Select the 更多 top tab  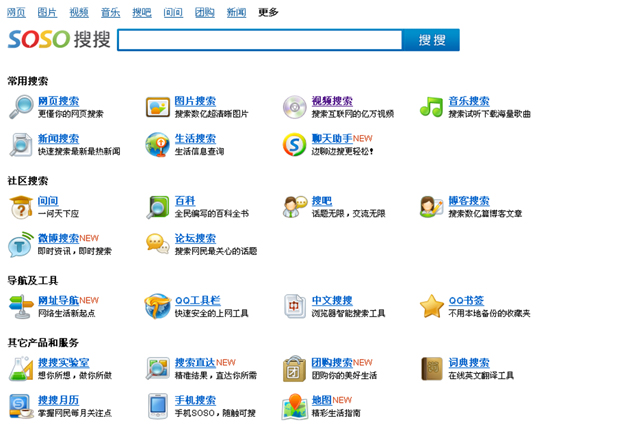point(268,12)
